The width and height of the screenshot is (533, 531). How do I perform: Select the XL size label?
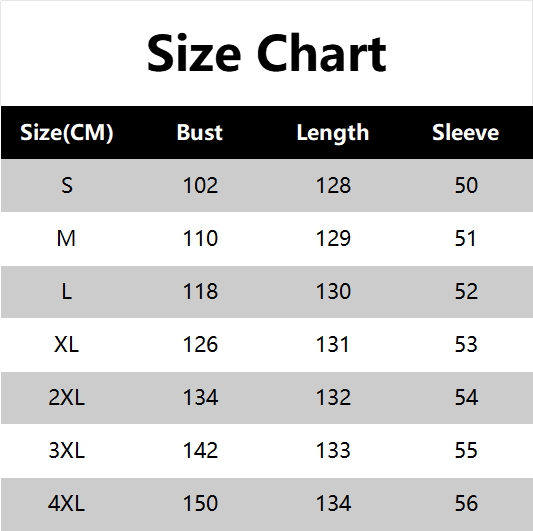pos(67,344)
